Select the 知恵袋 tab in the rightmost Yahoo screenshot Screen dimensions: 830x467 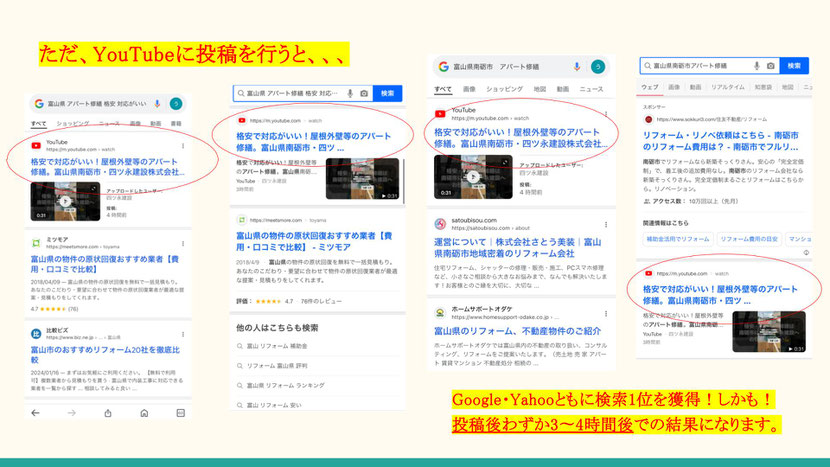coord(763,87)
